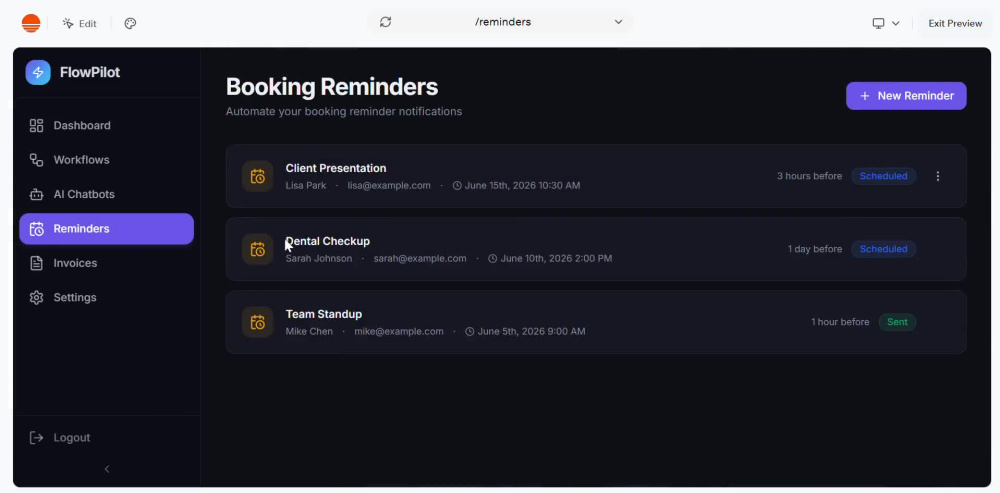The image size is (1000, 493).
Task: Click the orange app logo in top bar
Action: pos(31,23)
